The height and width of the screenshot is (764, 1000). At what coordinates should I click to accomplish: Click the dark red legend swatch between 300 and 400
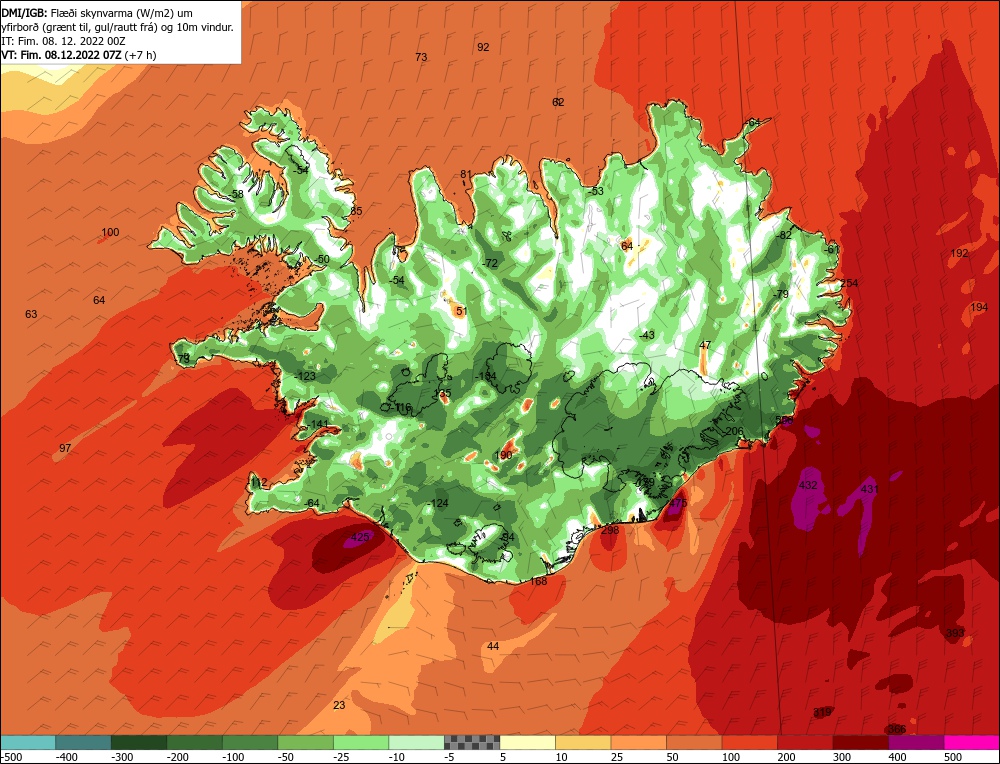click(861, 742)
